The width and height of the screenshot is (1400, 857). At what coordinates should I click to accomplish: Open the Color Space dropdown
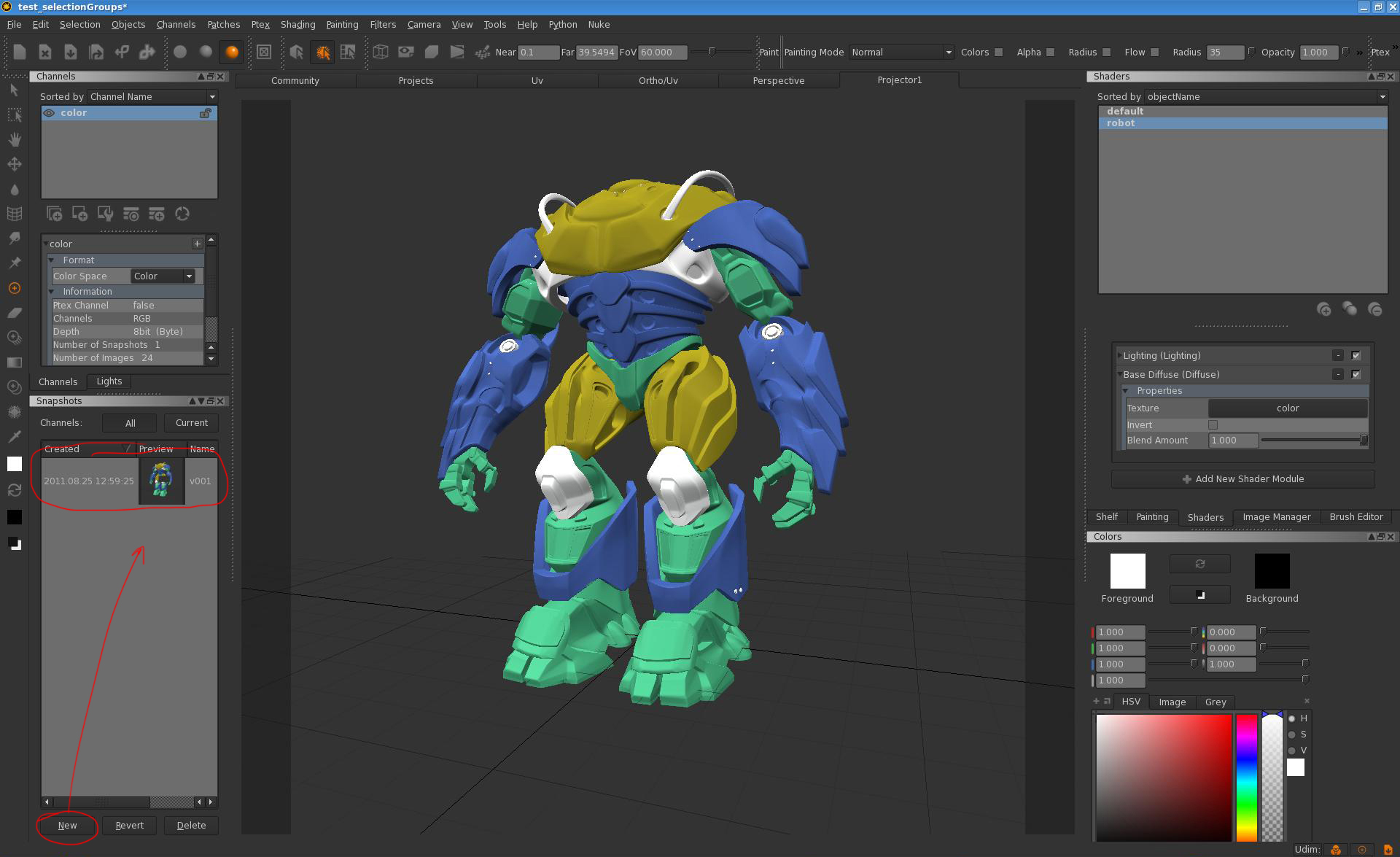coord(163,276)
